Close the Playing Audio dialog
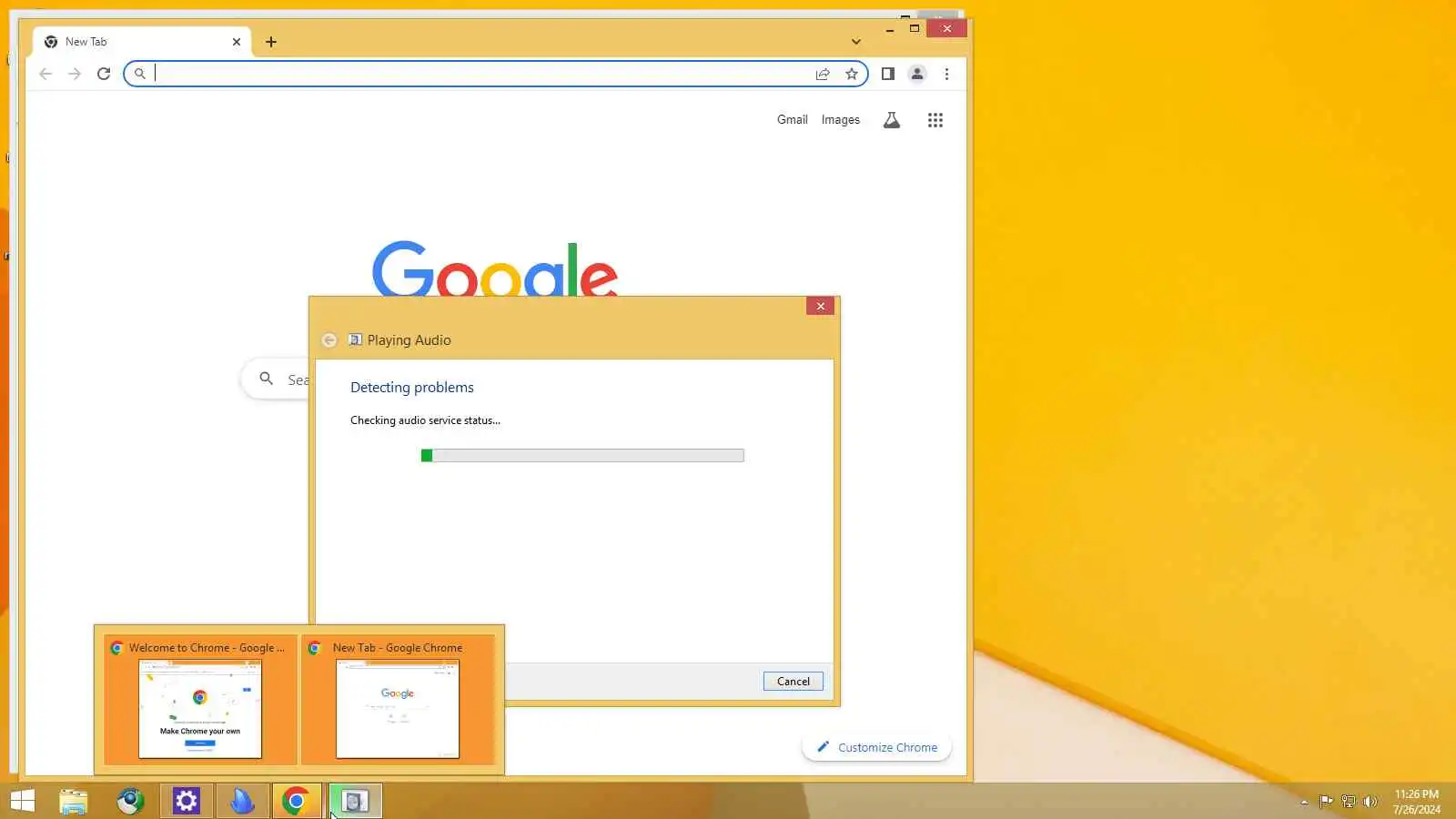 (x=820, y=306)
